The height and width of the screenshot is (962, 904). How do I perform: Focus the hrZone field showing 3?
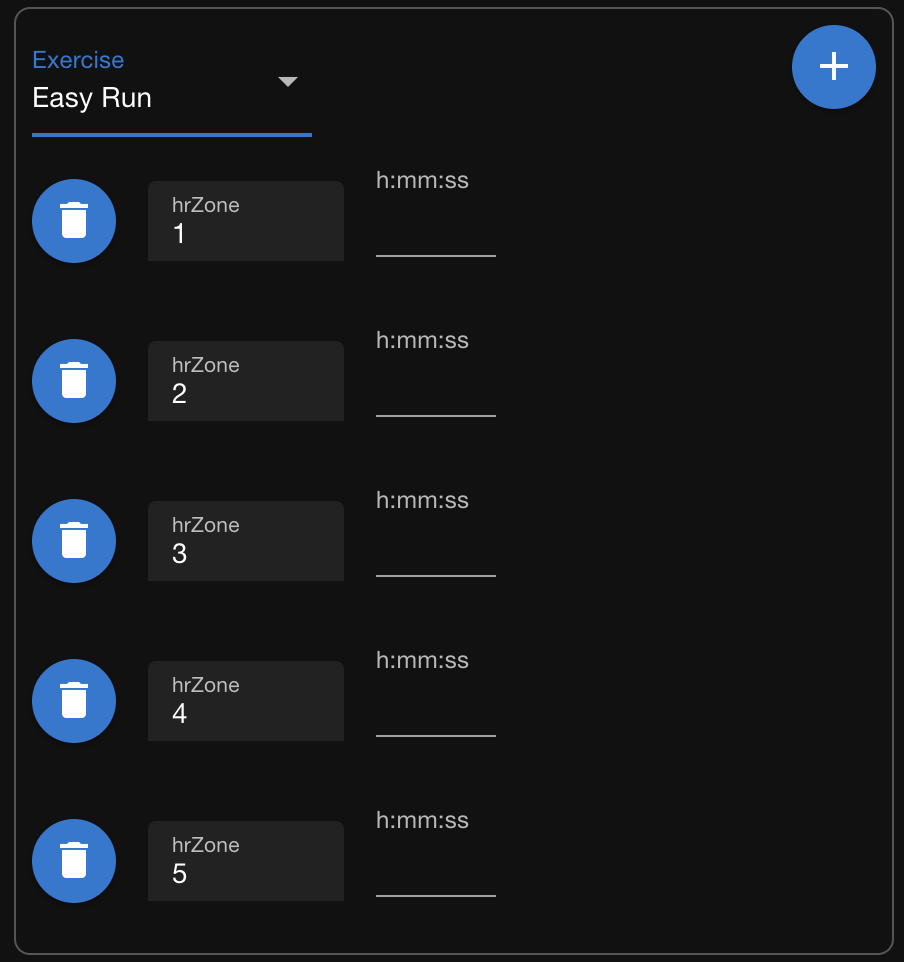tap(245, 542)
